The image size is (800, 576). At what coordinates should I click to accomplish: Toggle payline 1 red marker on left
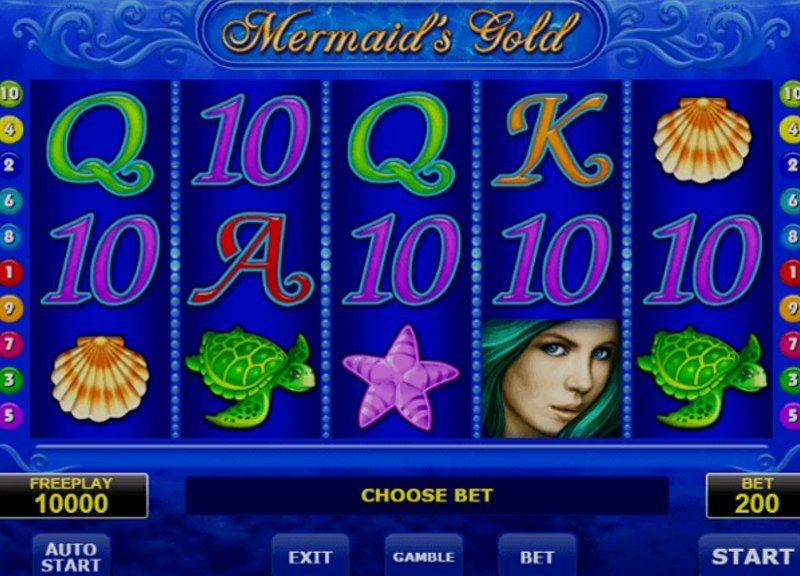tap(10, 272)
